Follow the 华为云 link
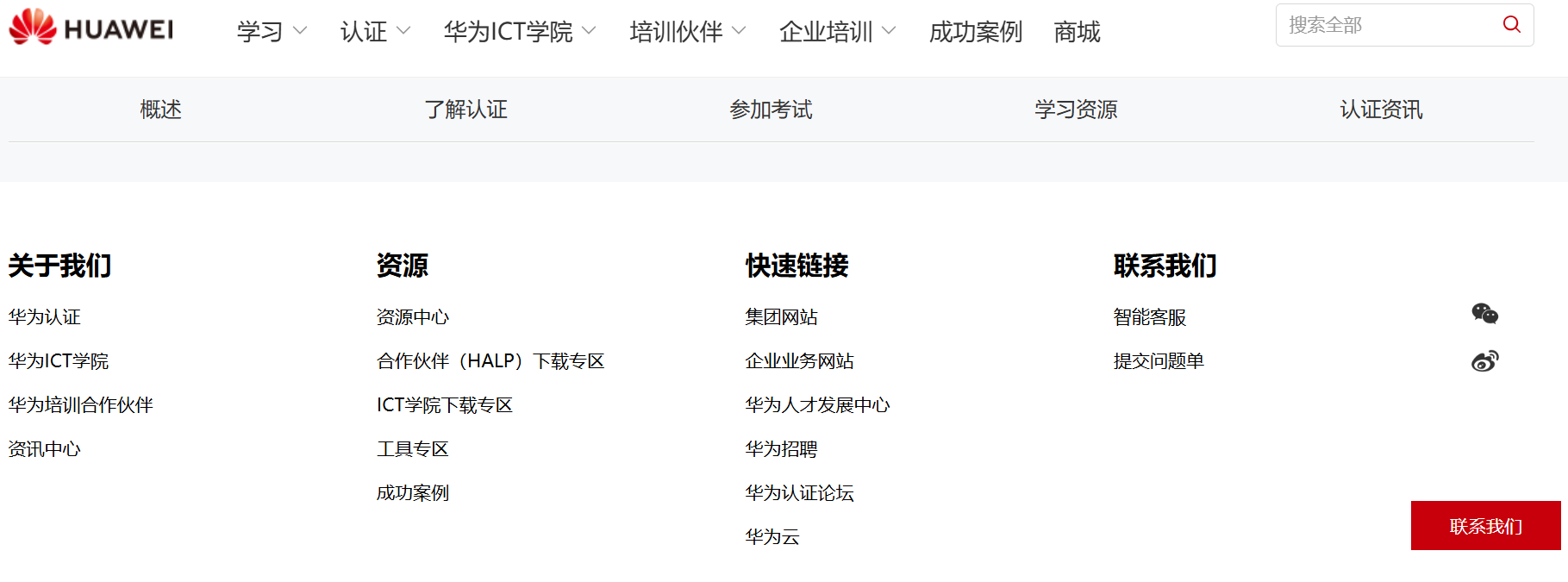Screen dimensions: 1568x582 pyautogui.click(x=772, y=537)
